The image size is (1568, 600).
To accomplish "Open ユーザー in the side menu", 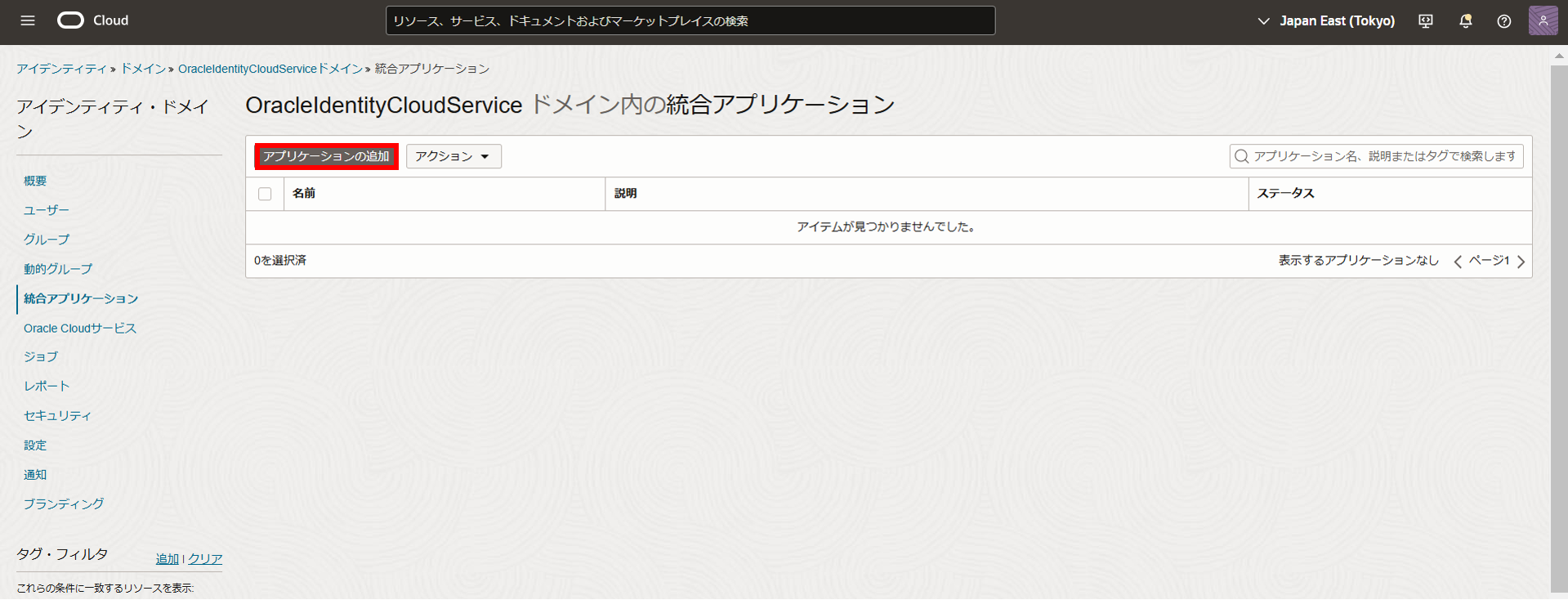I will (x=47, y=210).
